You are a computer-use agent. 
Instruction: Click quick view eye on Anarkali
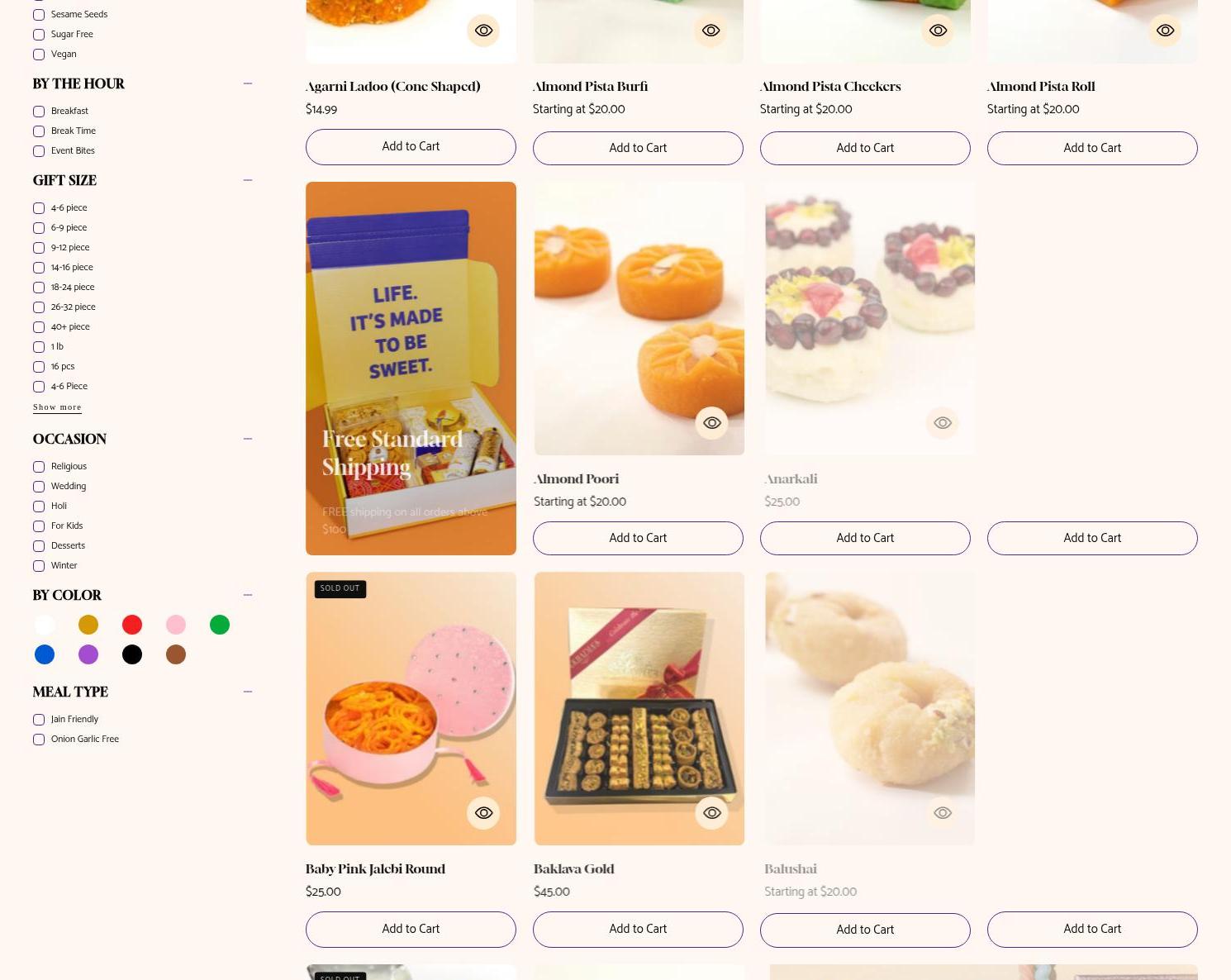click(942, 423)
